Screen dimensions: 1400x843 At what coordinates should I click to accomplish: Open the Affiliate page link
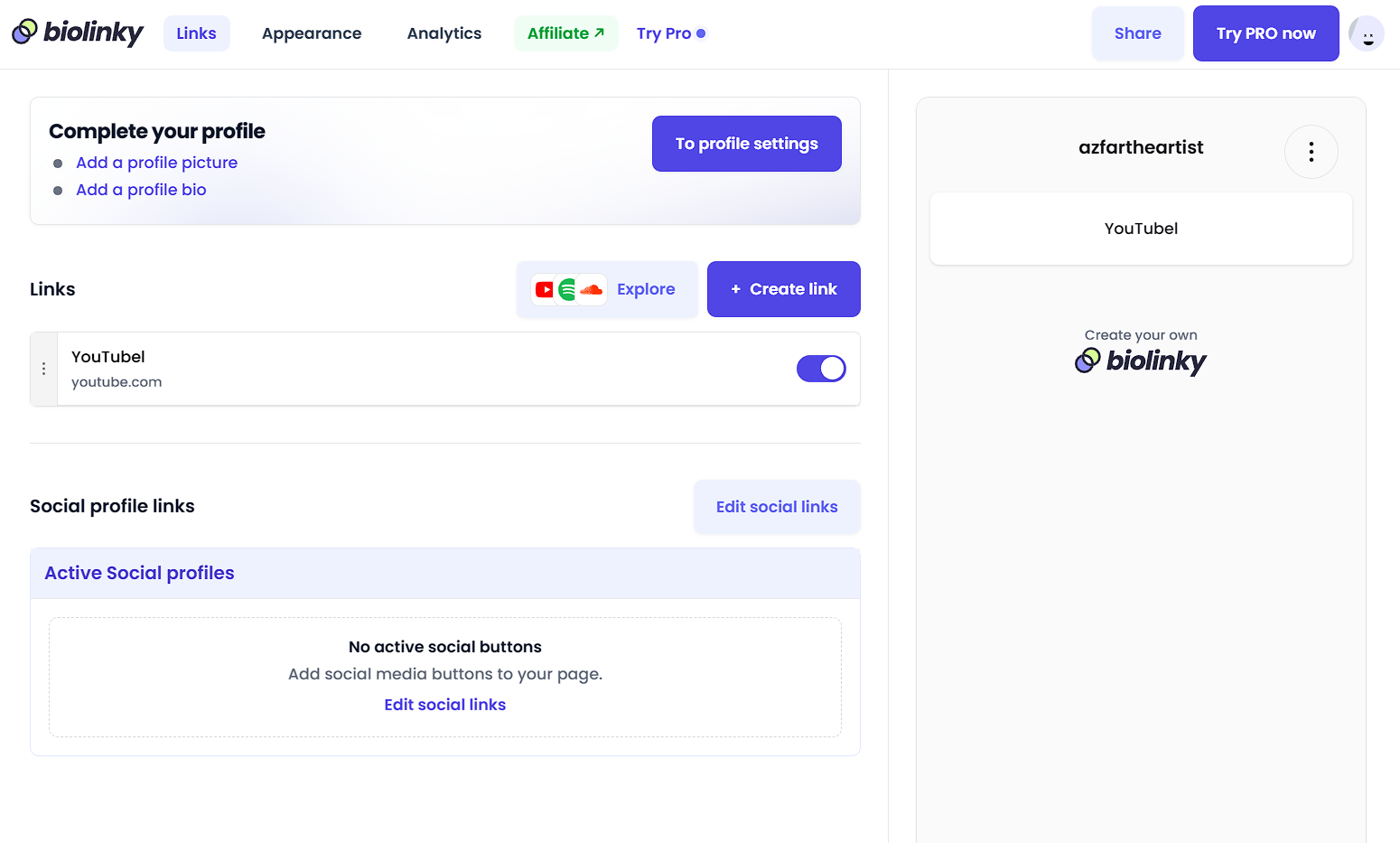[566, 33]
